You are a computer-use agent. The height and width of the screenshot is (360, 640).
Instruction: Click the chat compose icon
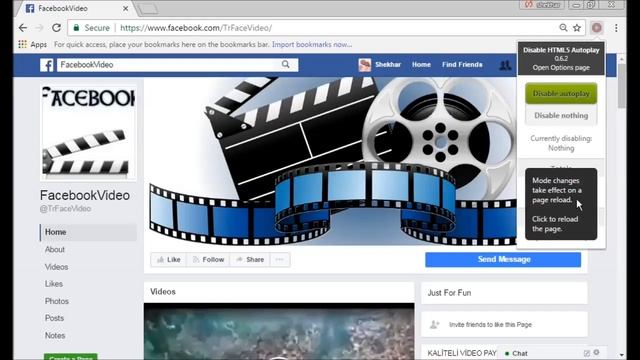(587, 353)
